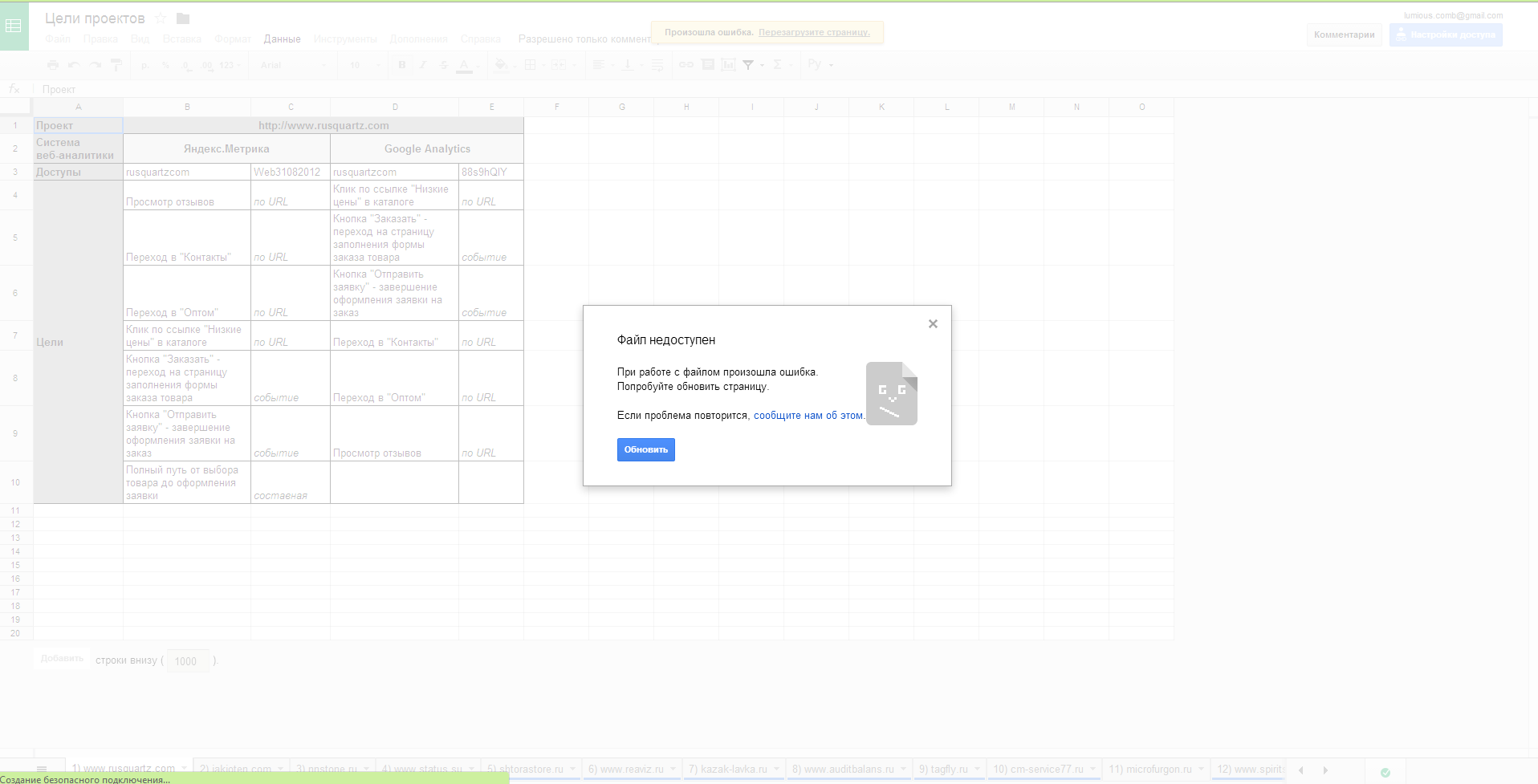The width and height of the screenshot is (1538, 784).
Task: Open the 123 number formats dropdown
Action: coord(231,66)
